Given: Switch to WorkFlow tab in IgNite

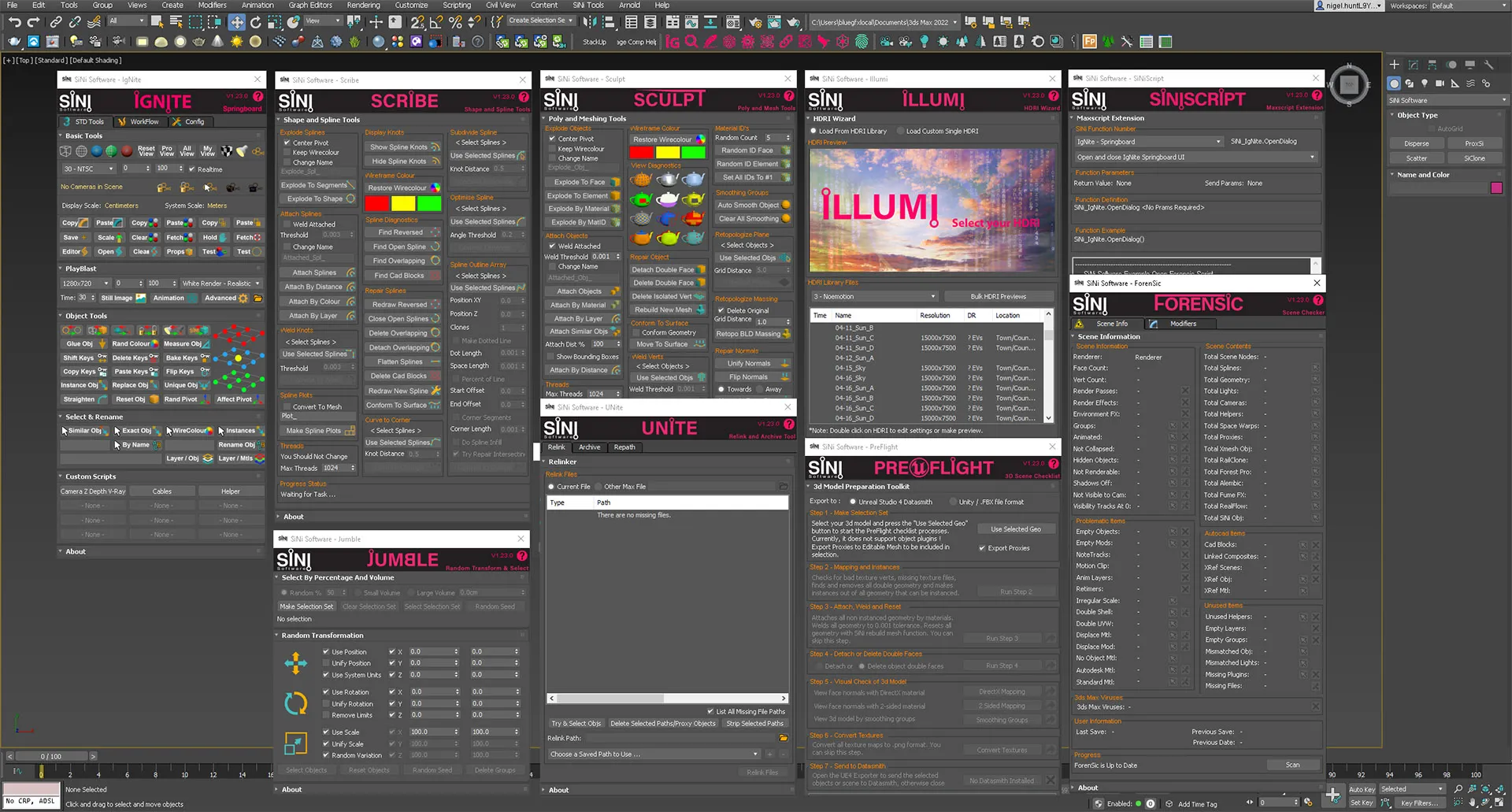Looking at the screenshot, I should [x=138, y=121].
